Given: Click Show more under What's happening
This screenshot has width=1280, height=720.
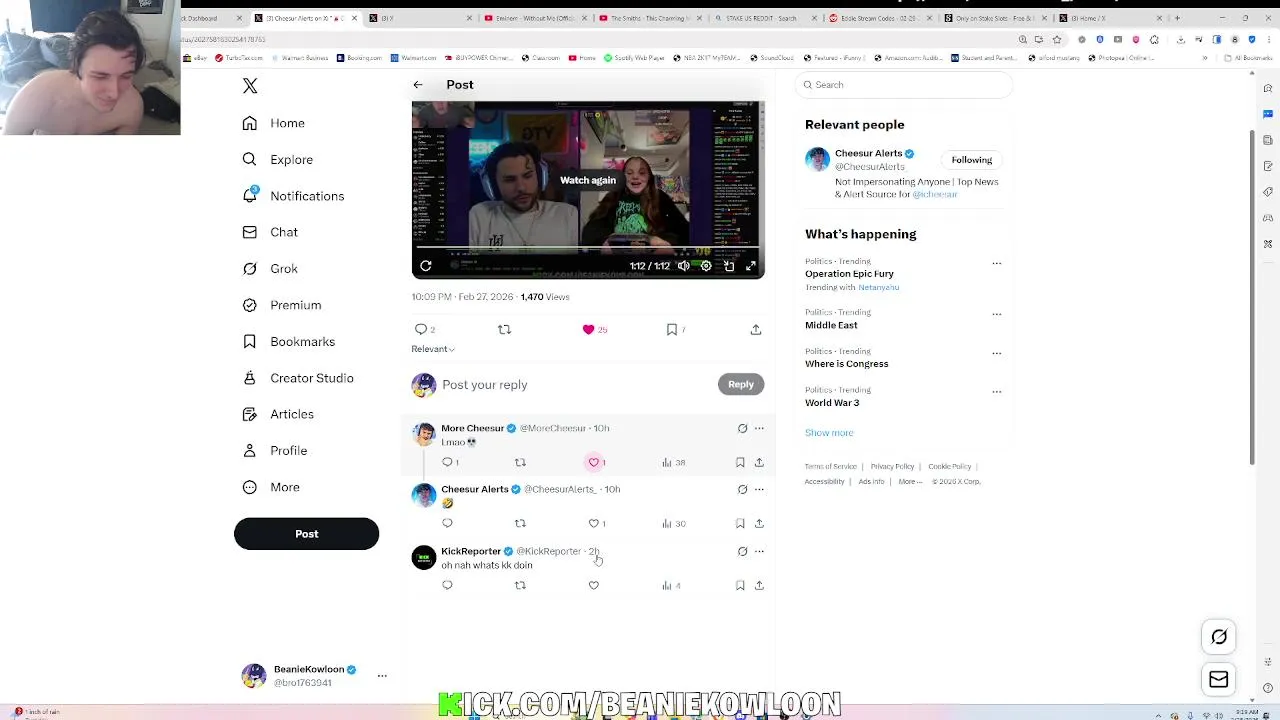Looking at the screenshot, I should coord(829,433).
